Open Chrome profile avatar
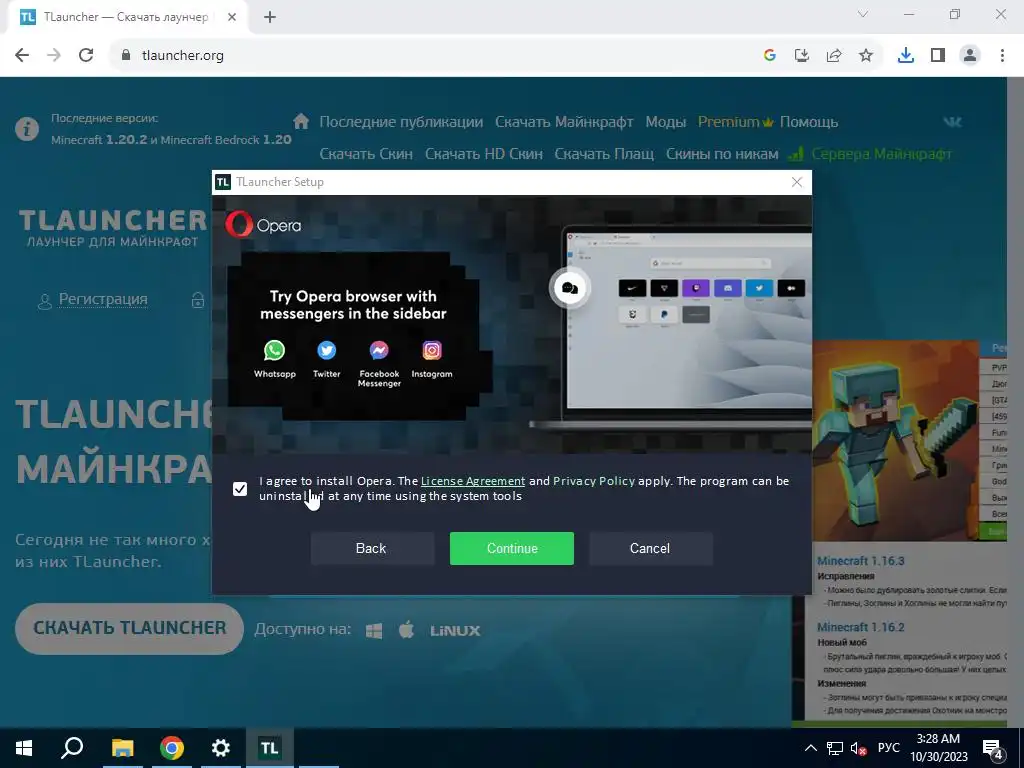1024x768 pixels. tap(970, 55)
